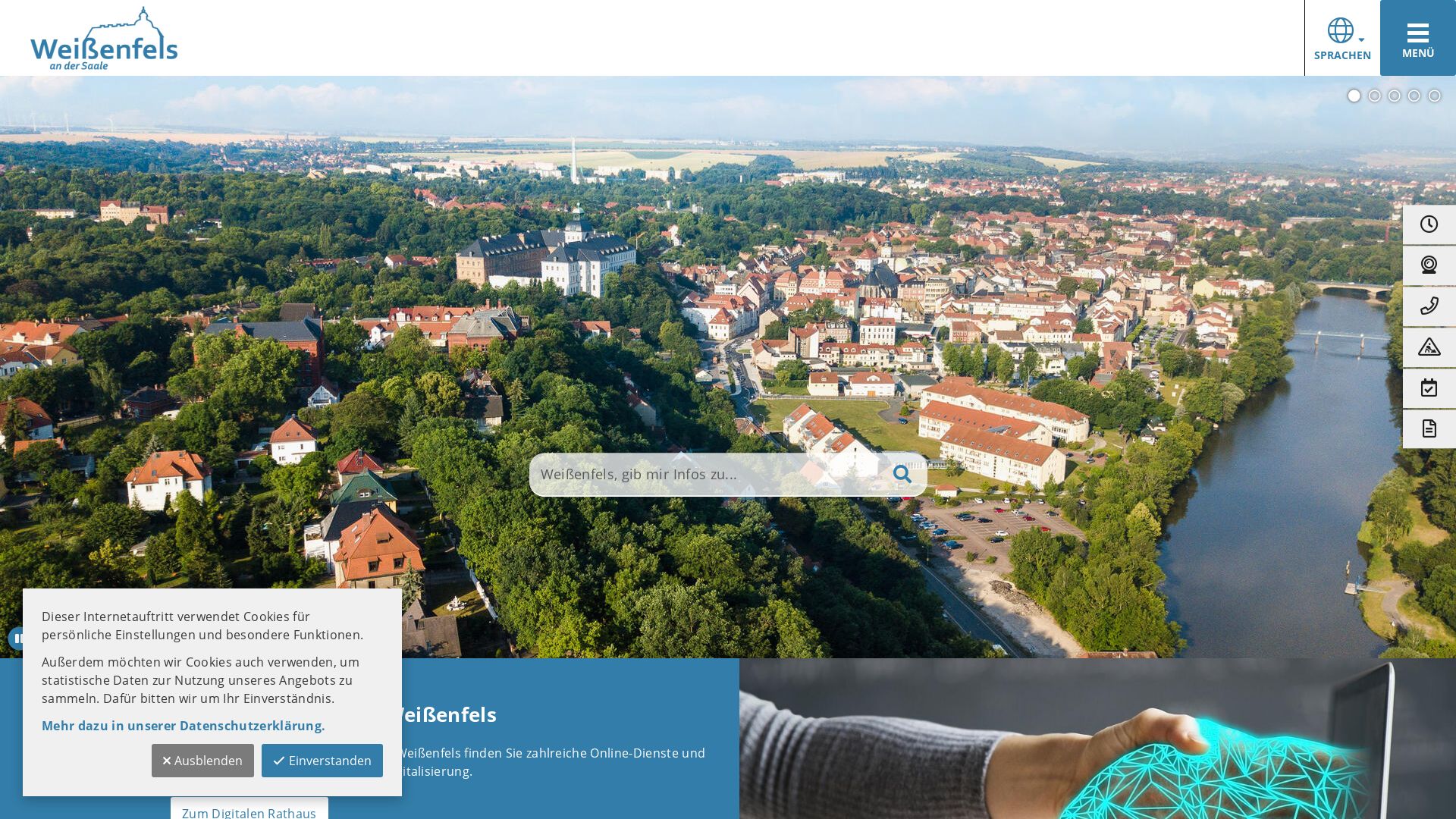
Task: Open the webcam sidebar icon
Action: [x=1429, y=265]
